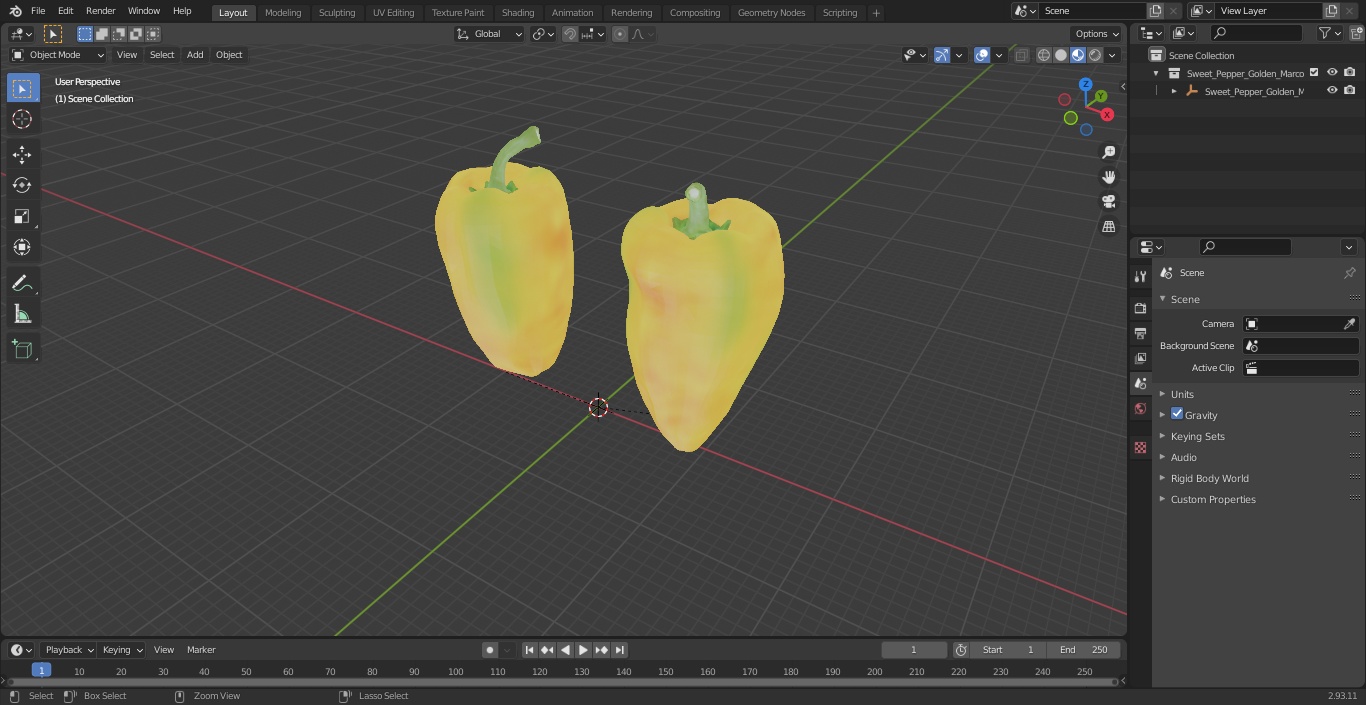Click the Blender logo menu
This screenshot has height=705, width=1366.
coord(15,11)
